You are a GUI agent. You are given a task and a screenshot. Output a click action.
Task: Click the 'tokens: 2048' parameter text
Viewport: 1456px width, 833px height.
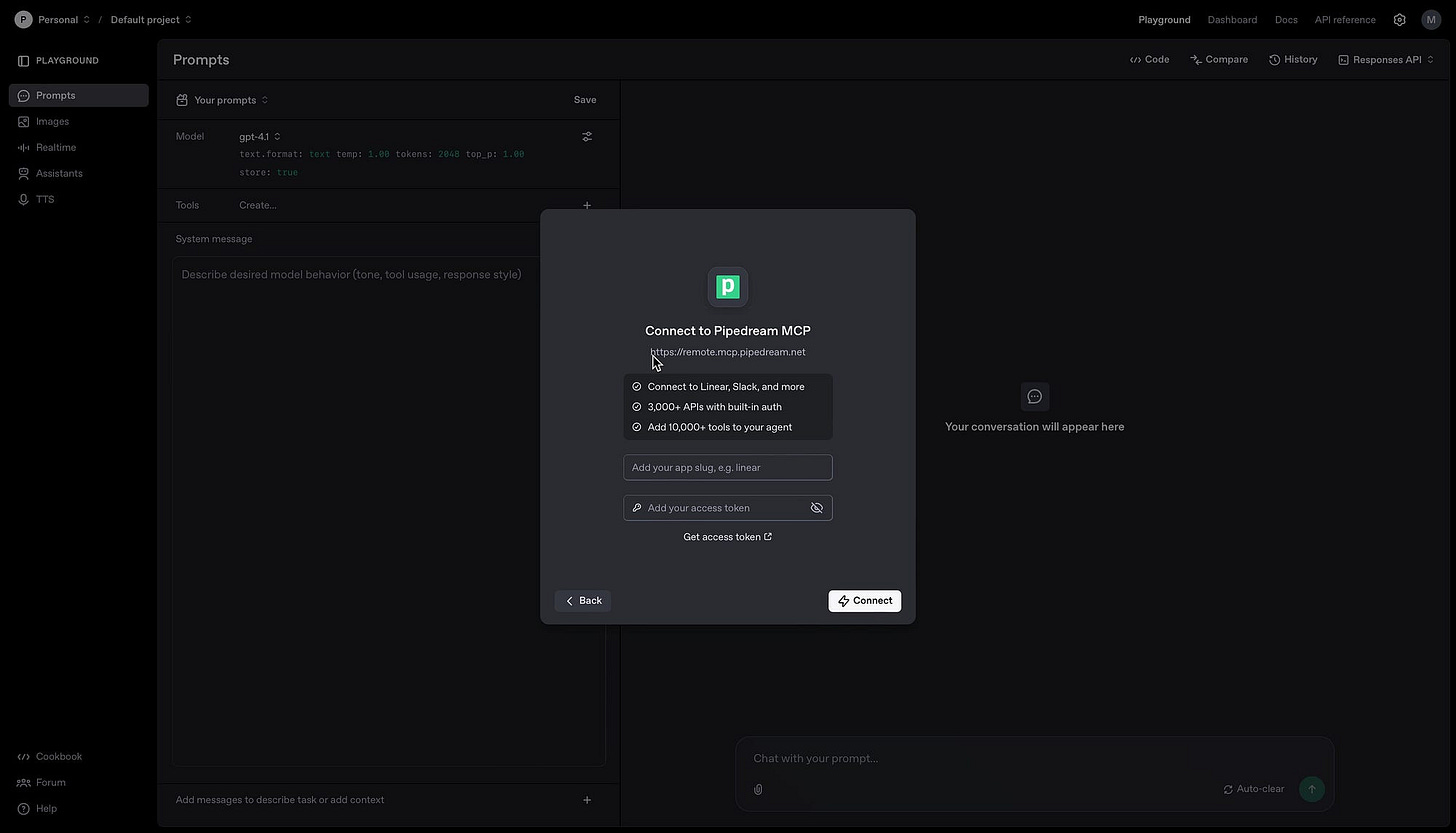[x=428, y=155]
